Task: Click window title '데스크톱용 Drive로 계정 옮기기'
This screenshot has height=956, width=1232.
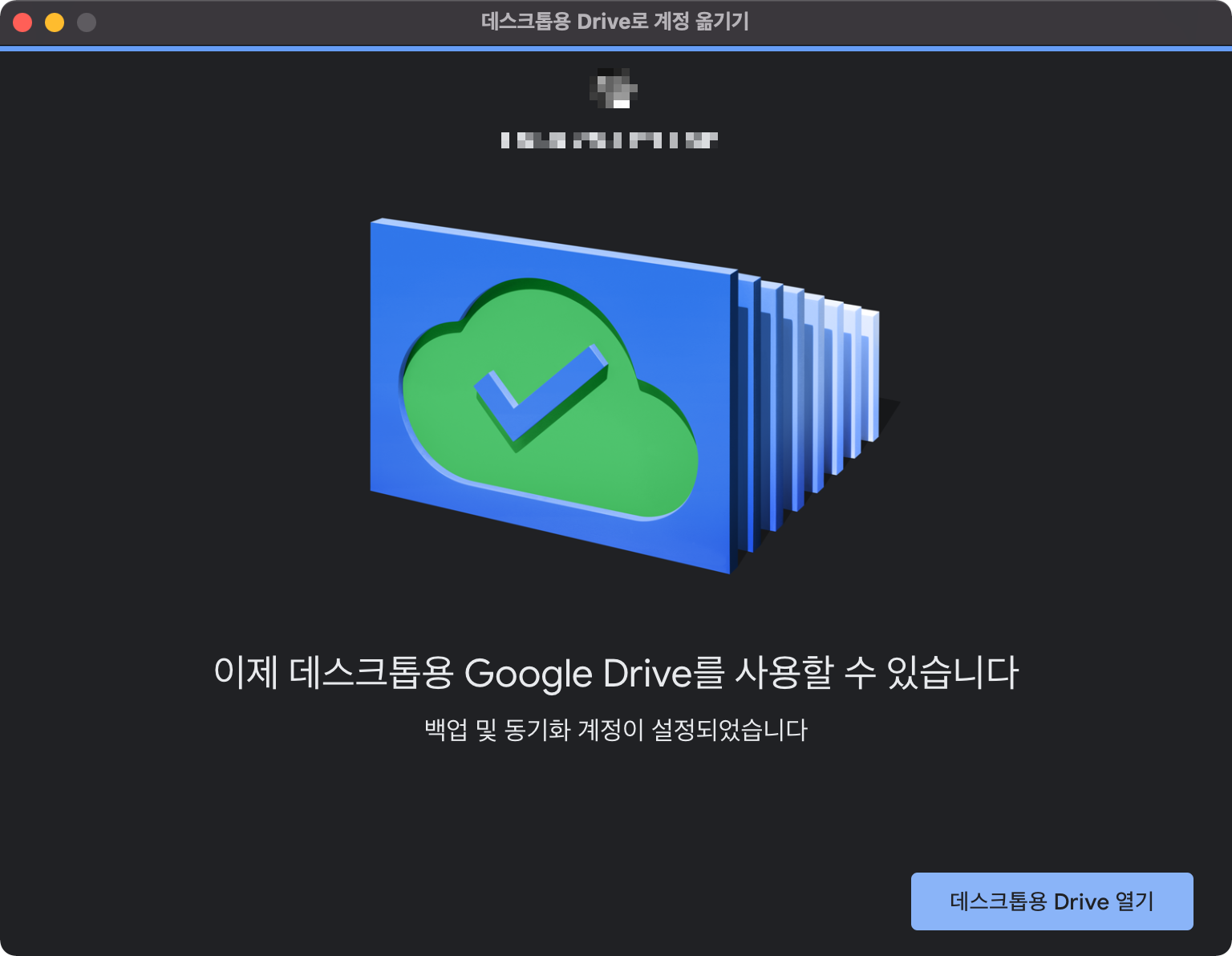Action: pyautogui.click(x=615, y=22)
